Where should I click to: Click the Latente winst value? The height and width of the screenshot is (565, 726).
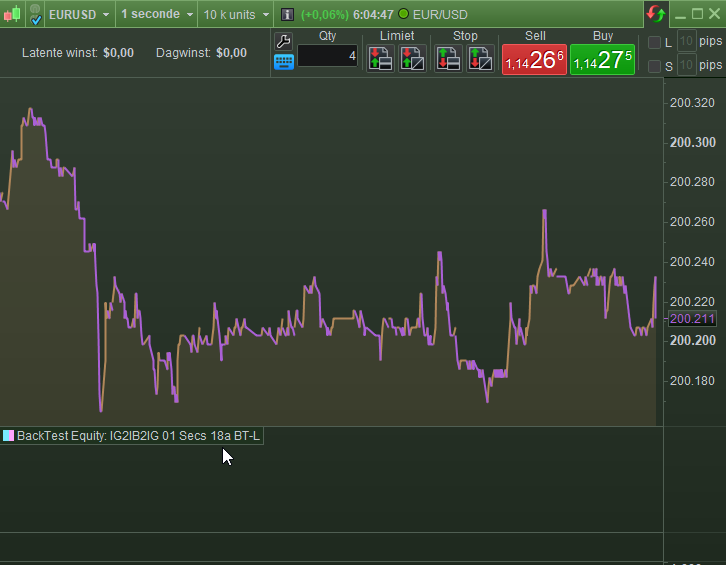(x=119, y=53)
